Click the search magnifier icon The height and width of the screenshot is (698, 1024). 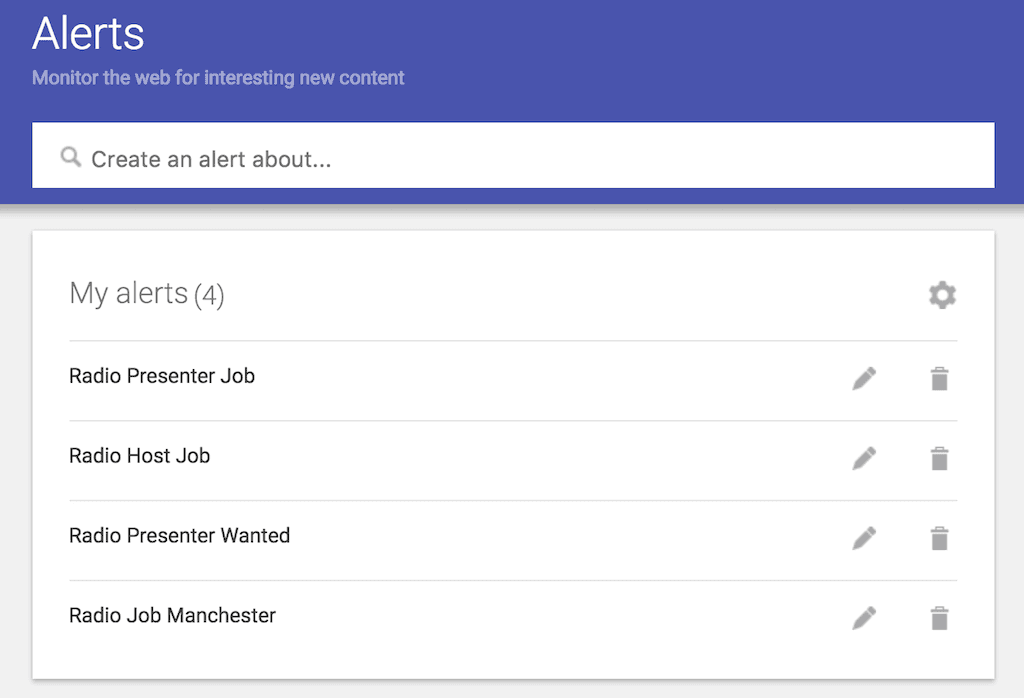[x=70, y=157]
